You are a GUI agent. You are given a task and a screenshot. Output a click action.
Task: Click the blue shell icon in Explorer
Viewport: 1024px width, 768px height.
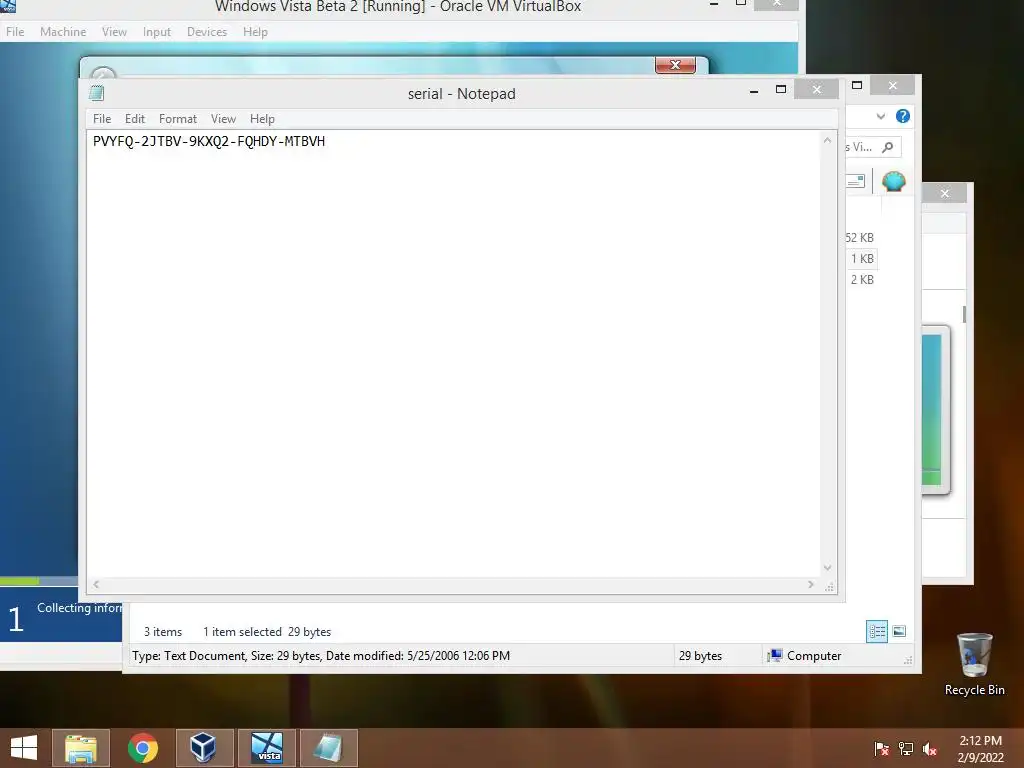(893, 181)
